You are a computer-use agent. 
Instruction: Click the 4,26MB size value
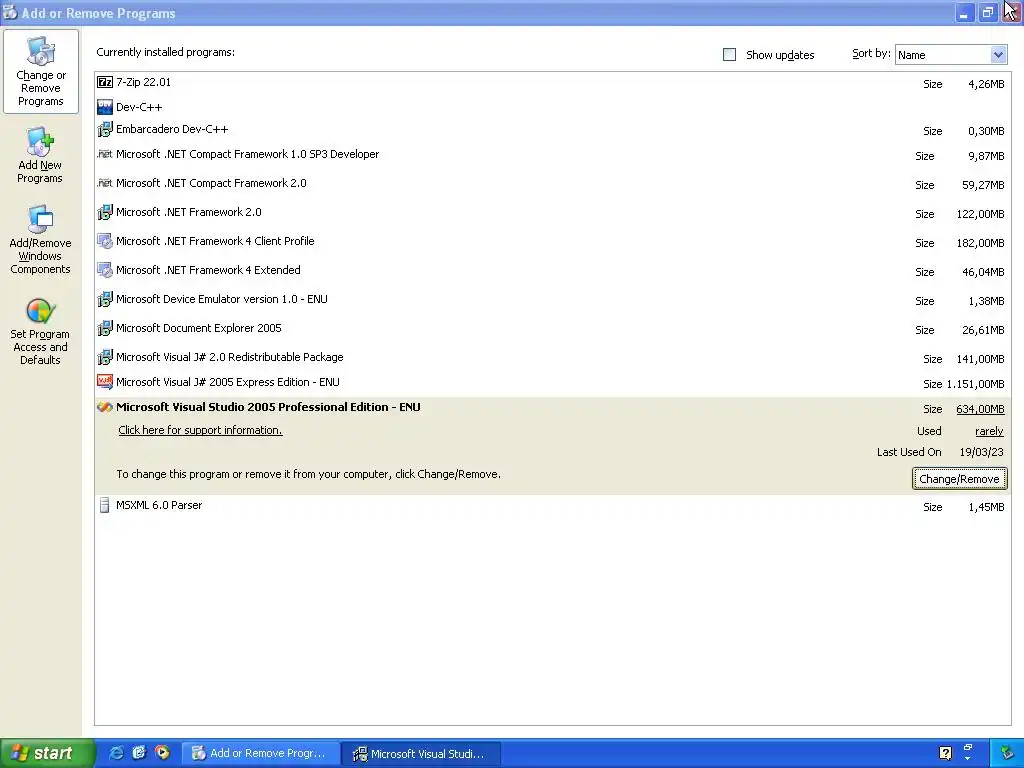tap(986, 84)
